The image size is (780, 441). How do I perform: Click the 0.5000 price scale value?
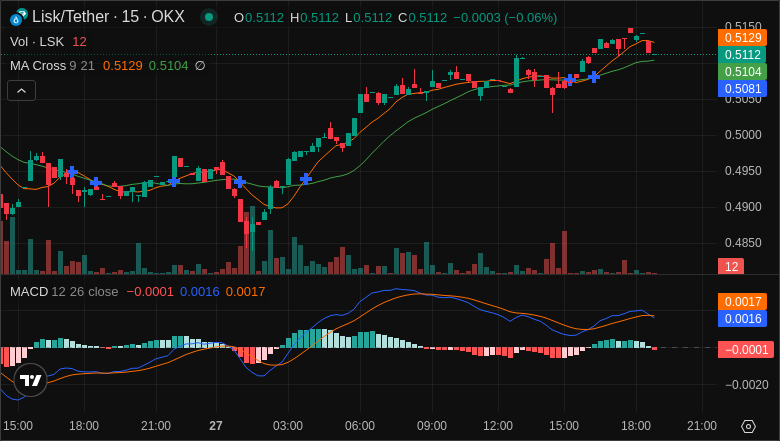(743, 135)
